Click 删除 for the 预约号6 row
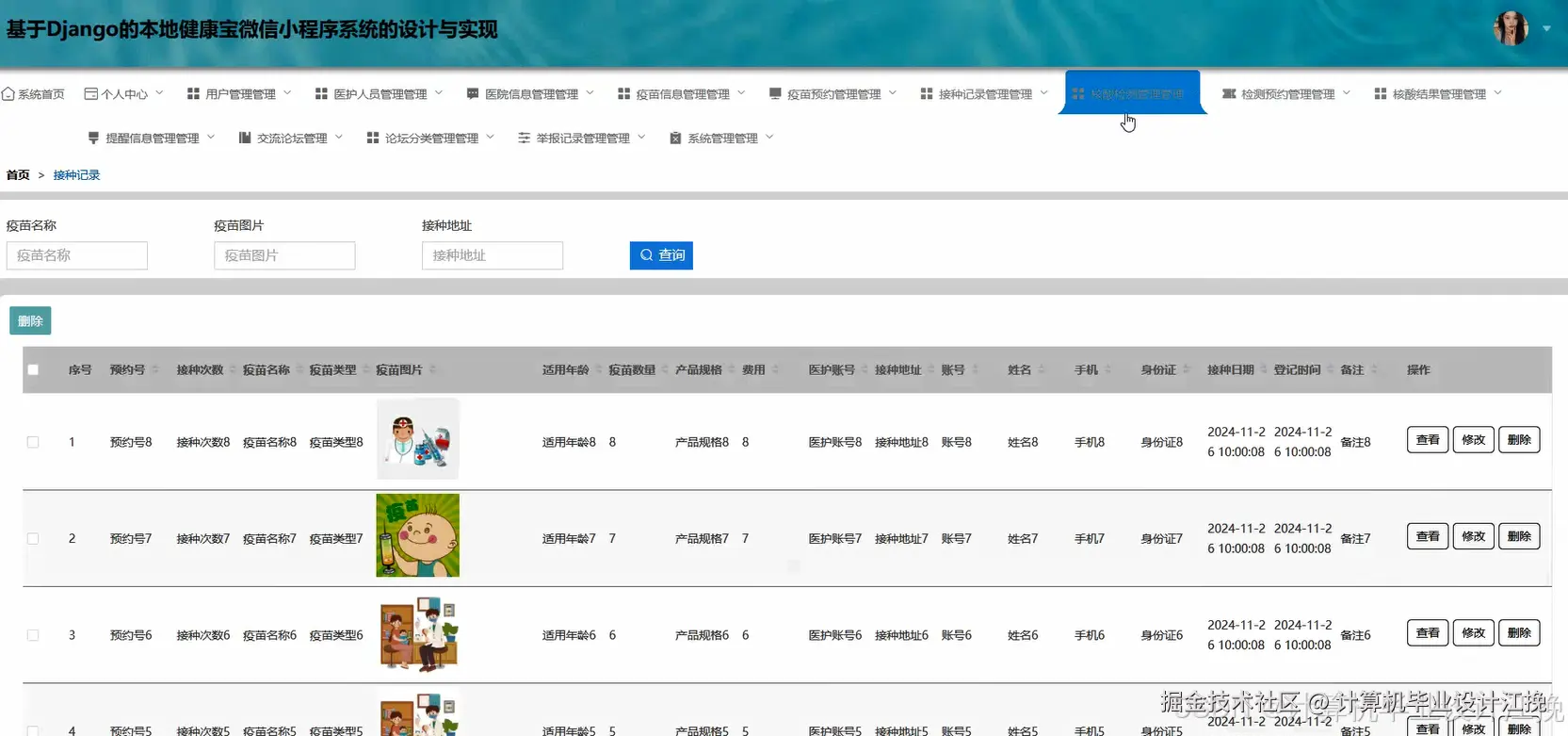Image resolution: width=1568 pixels, height=736 pixels. 1519,633
